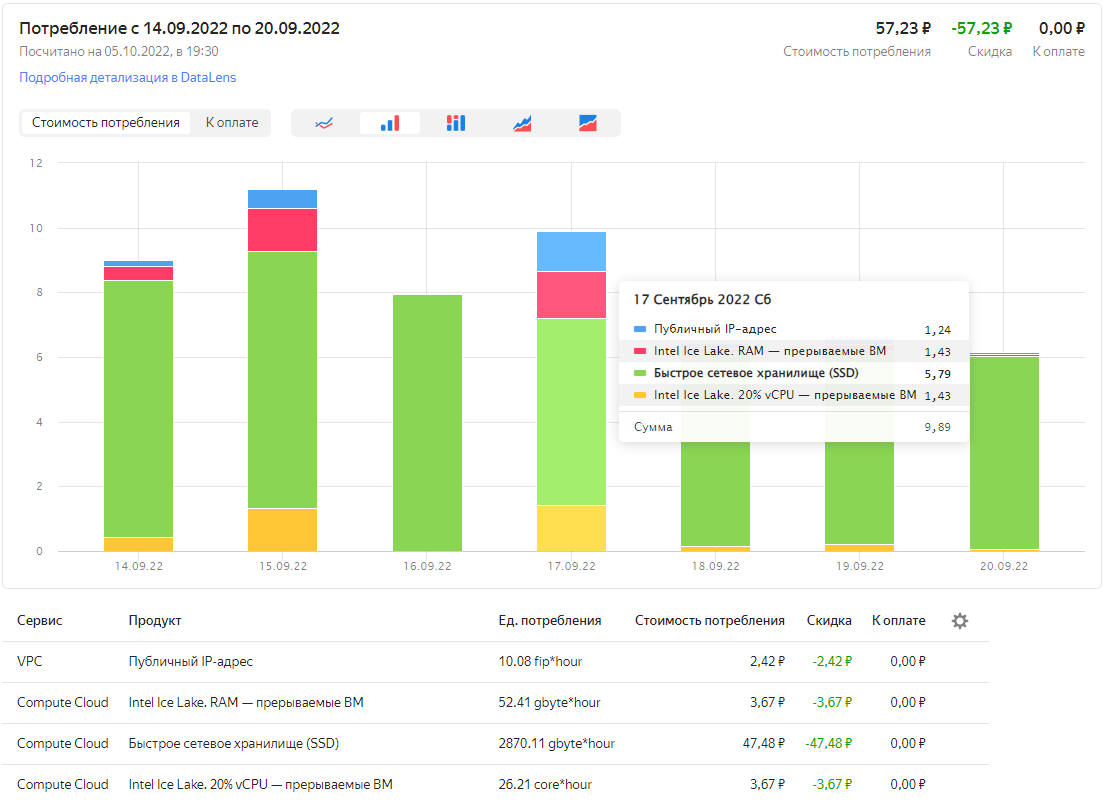Select the VPC 'Публичный IP-адрес' table row
This screenshot has height=808, width=1104.
click(x=191, y=661)
